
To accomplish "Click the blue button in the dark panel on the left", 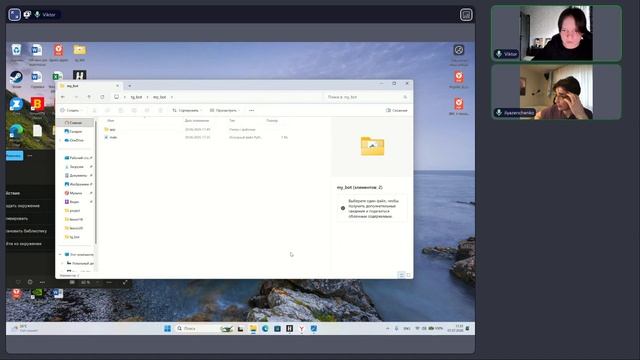I will coord(15,156).
